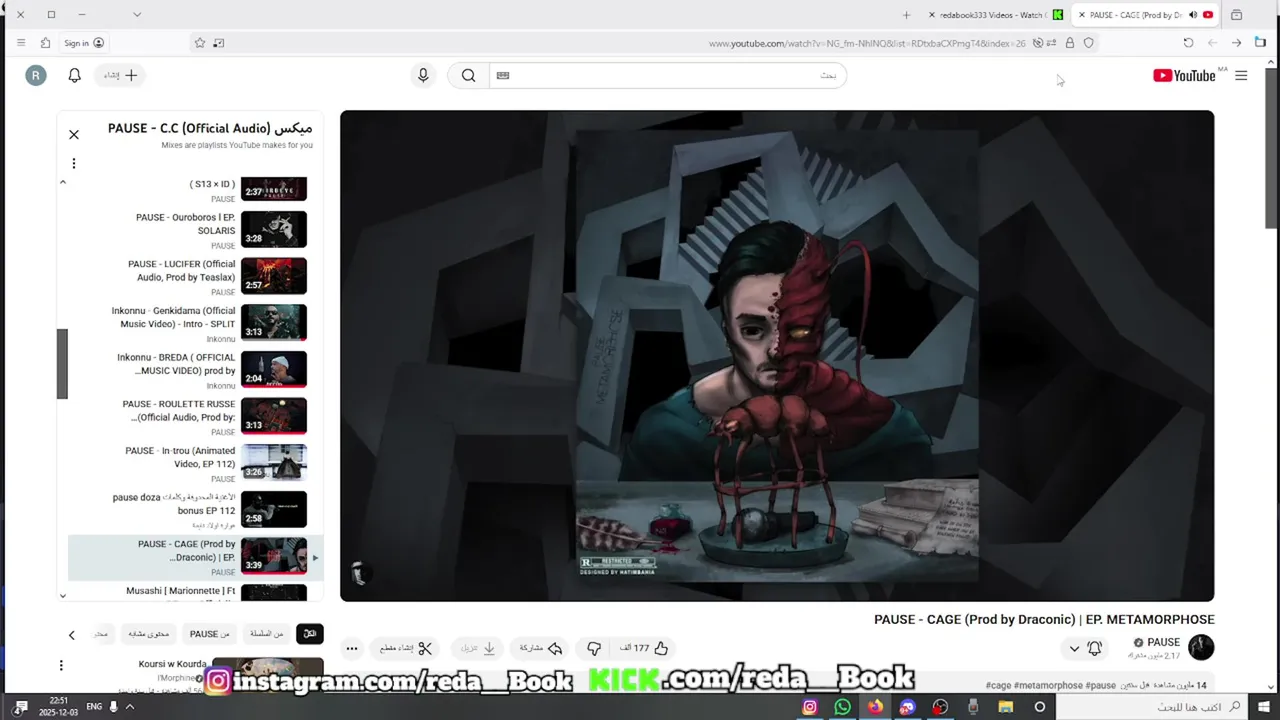
Task: Use the page vertical scrollbar
Action: (1271, 150)
